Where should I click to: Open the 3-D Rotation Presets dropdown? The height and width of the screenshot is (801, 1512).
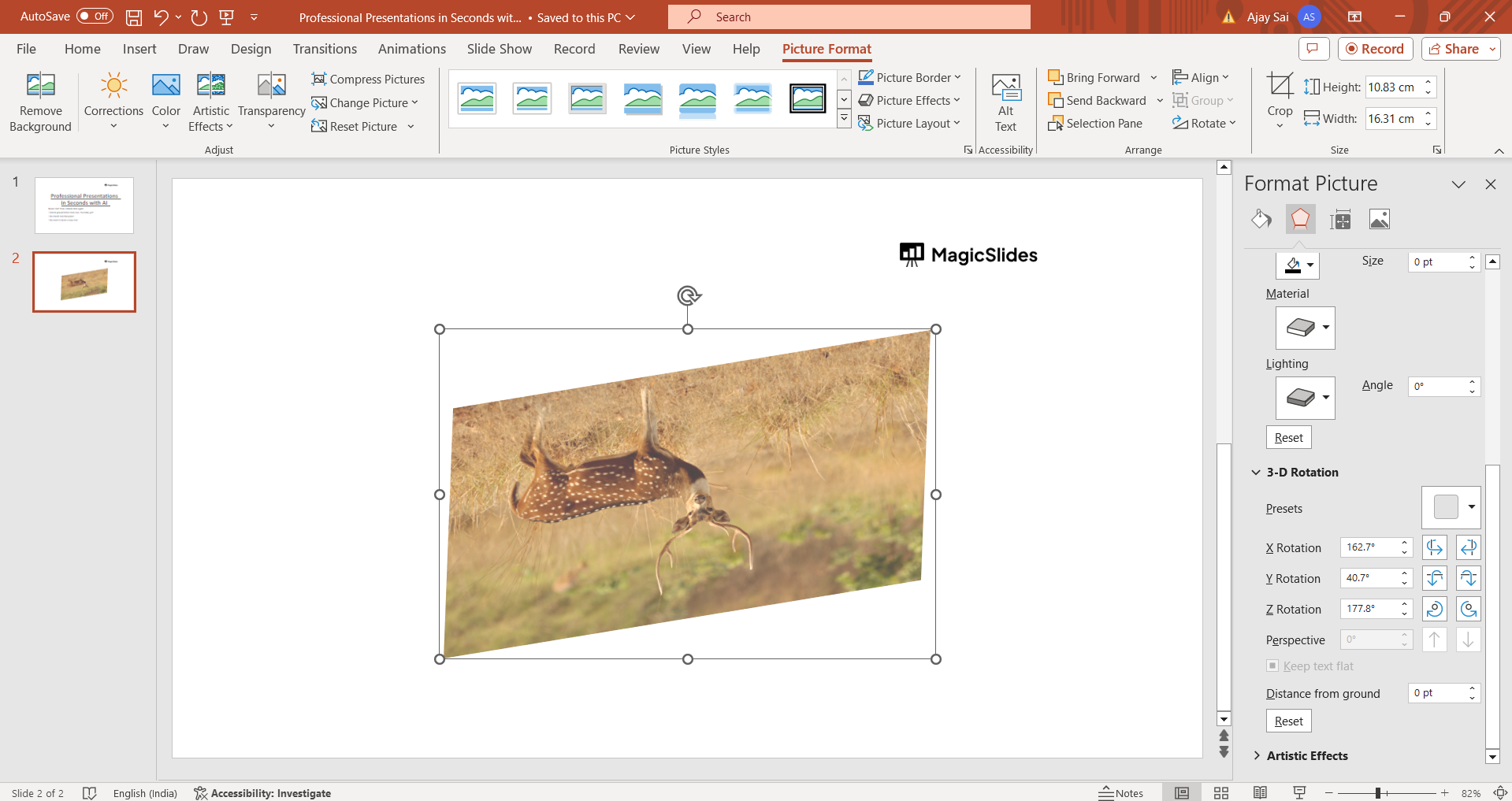tap(1470, 507)
